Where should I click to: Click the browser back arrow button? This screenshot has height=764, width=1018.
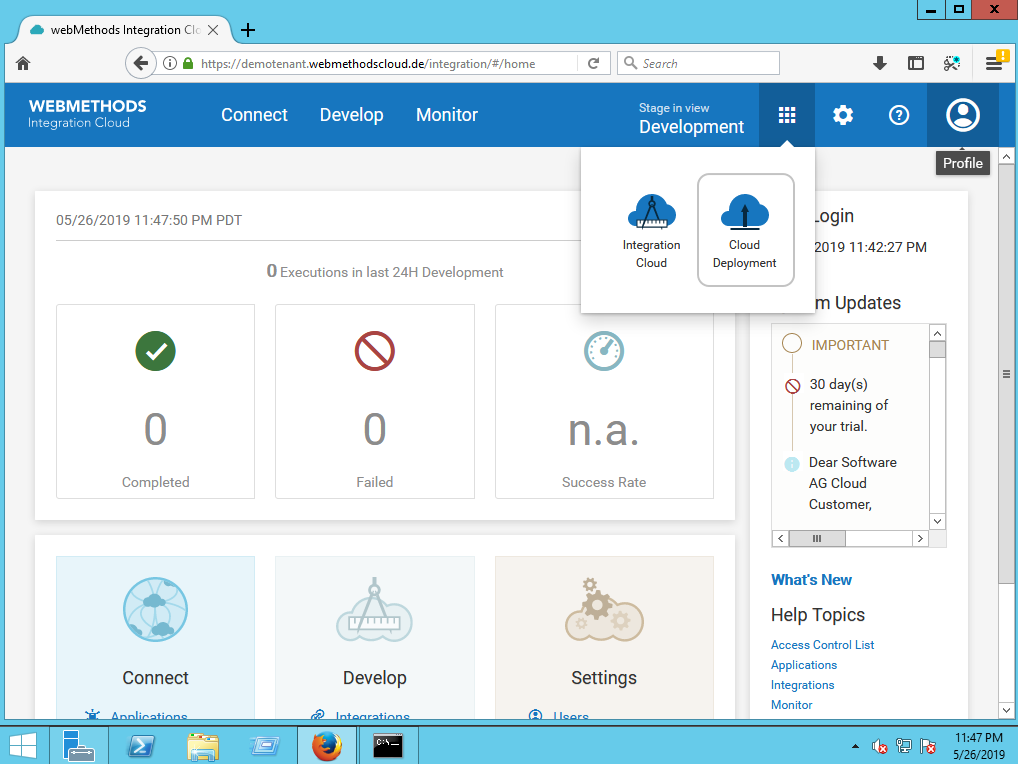(x=141, y=63)
